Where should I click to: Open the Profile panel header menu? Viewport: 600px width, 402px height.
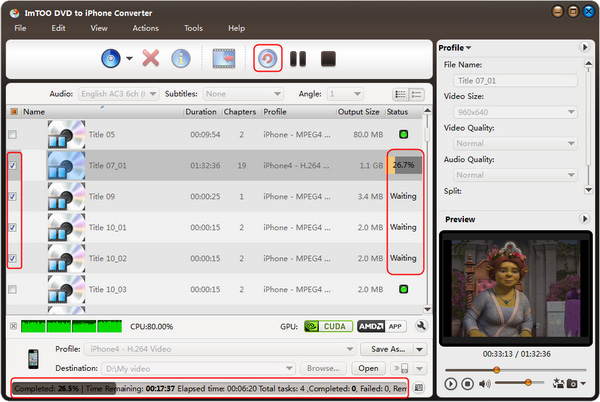pyautogui.click(x=455, y=47)
